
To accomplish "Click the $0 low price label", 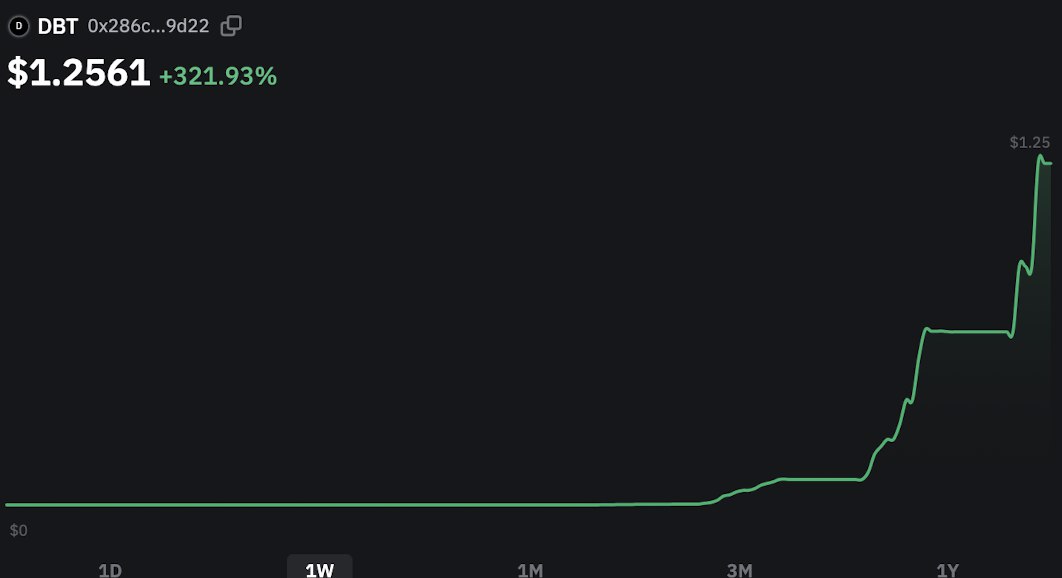I will 18,530.
